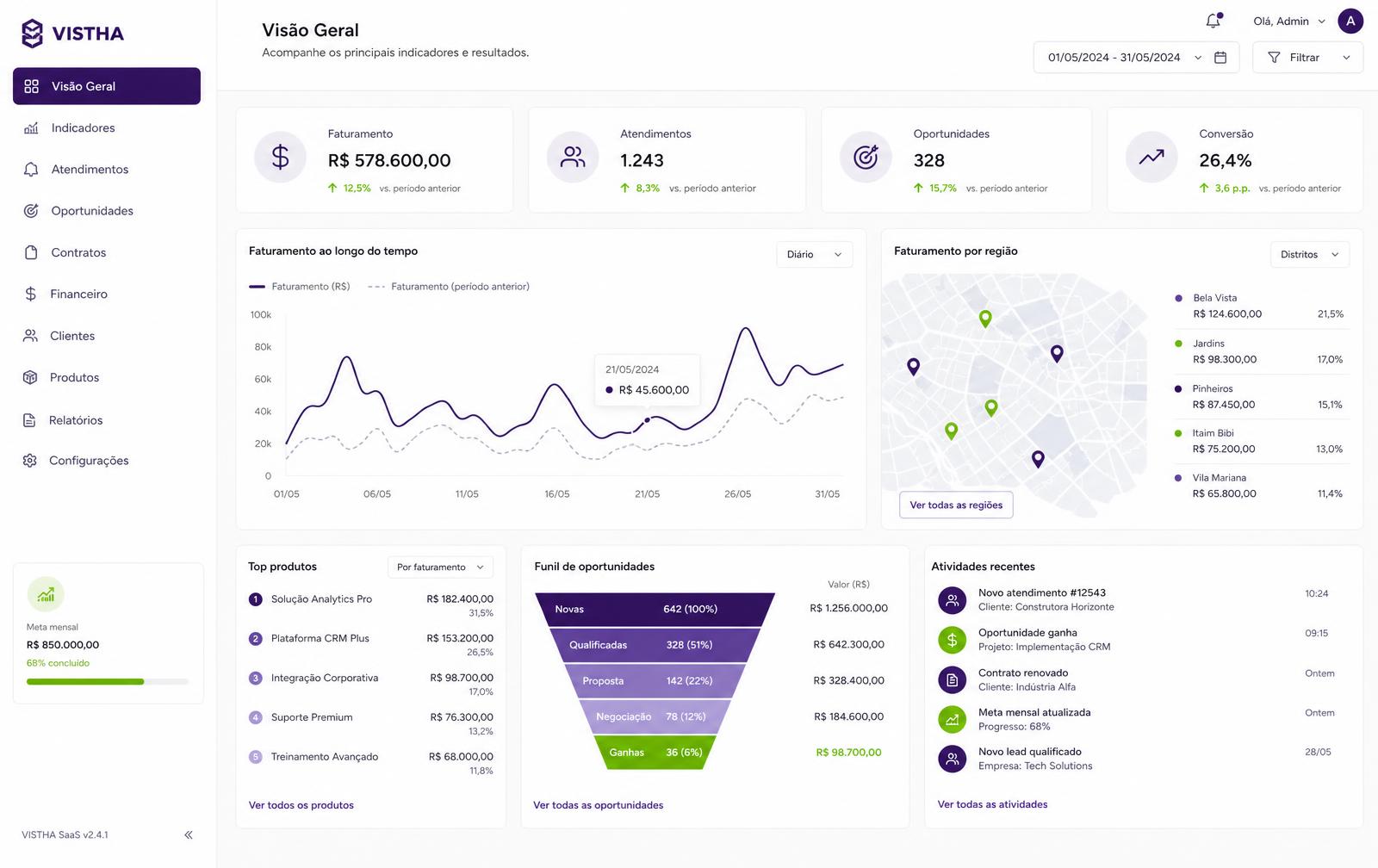
Task: Click the Pinheiros legend color dot
Action: point(1178,388)
